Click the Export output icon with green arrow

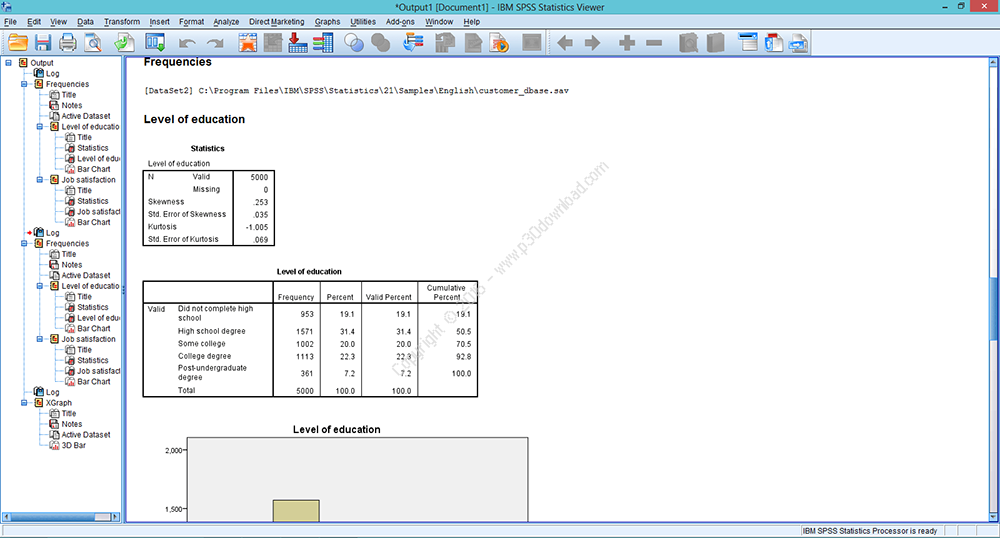124,43
